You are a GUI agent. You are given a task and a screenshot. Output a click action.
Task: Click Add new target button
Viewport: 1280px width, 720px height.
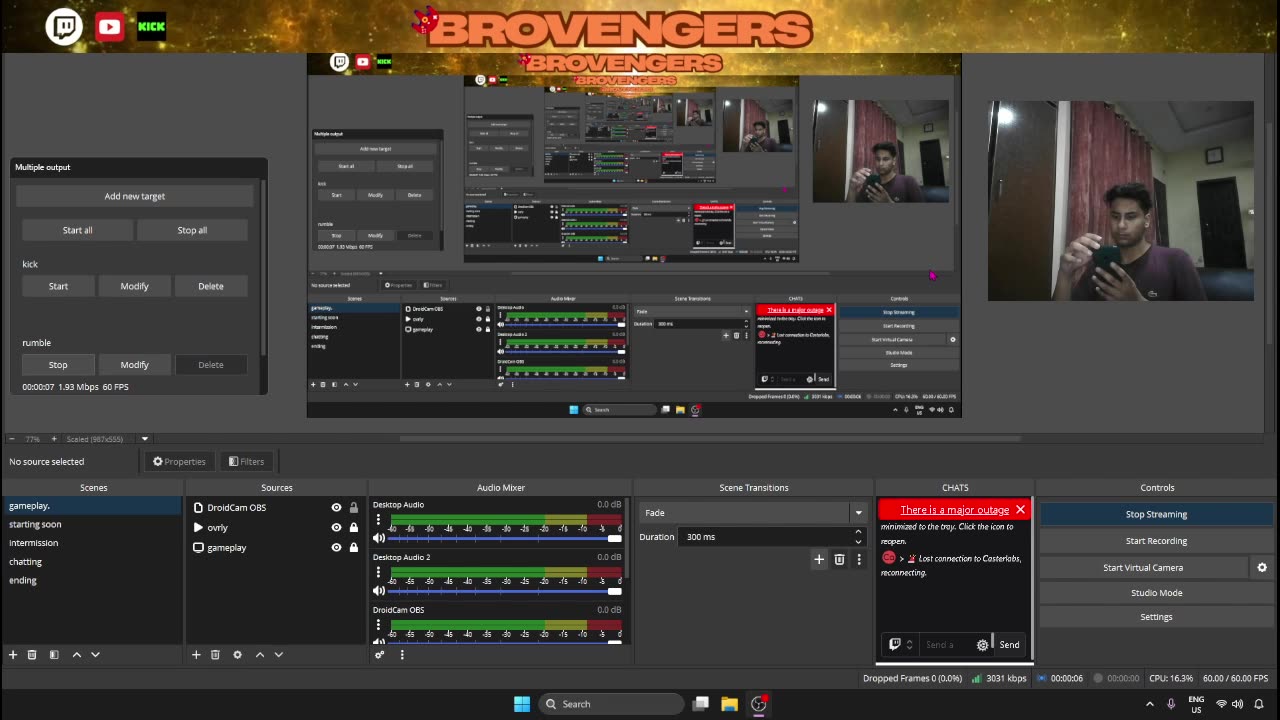pos(135,196)
